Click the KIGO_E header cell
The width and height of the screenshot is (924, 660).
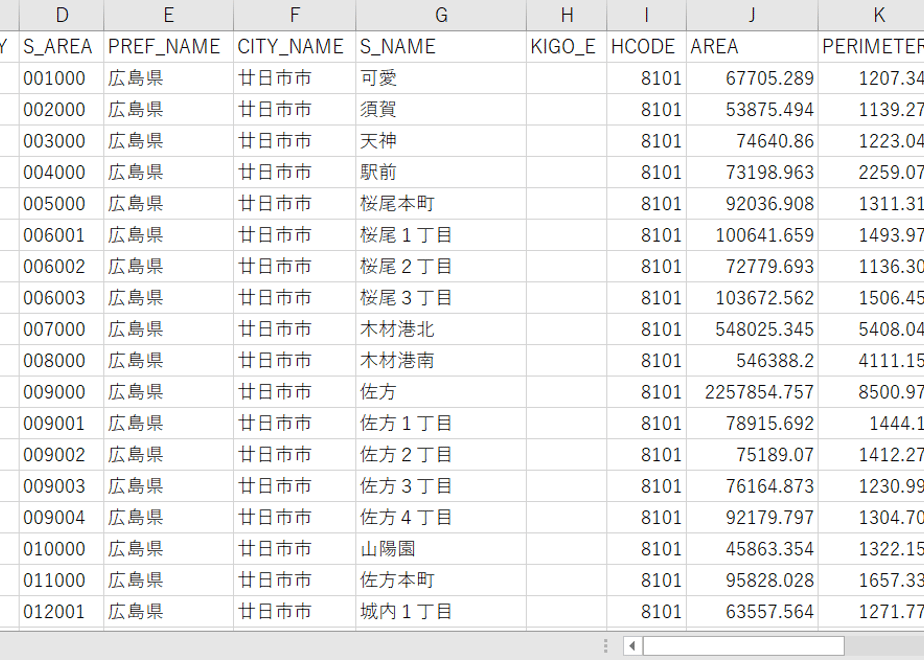[566, 47]
